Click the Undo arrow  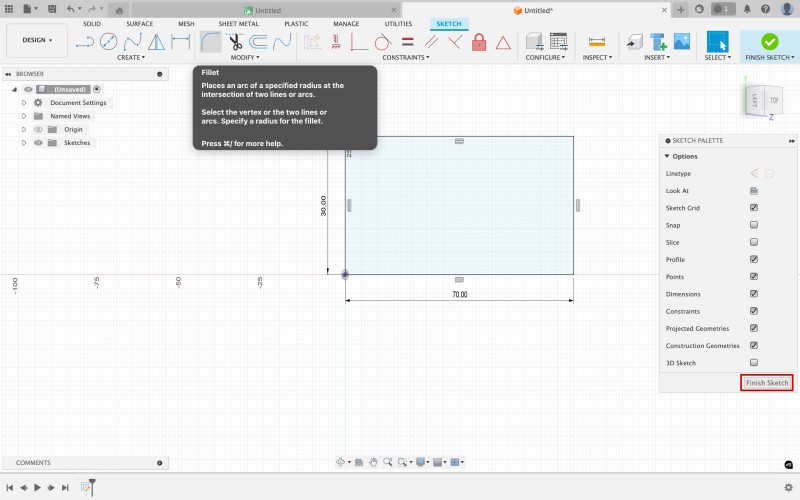pos(70,9)
